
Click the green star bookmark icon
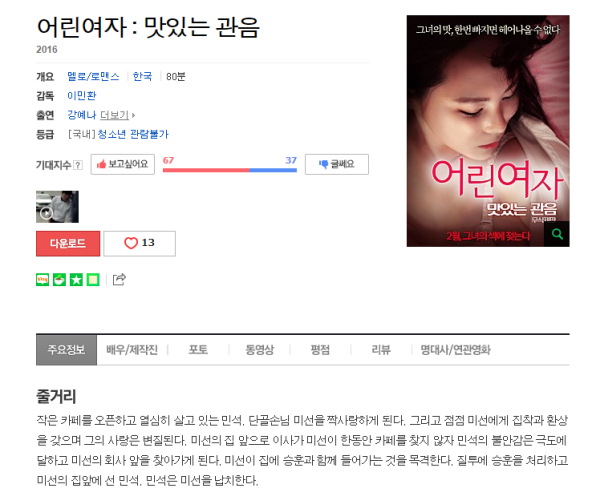pos(76,280)
